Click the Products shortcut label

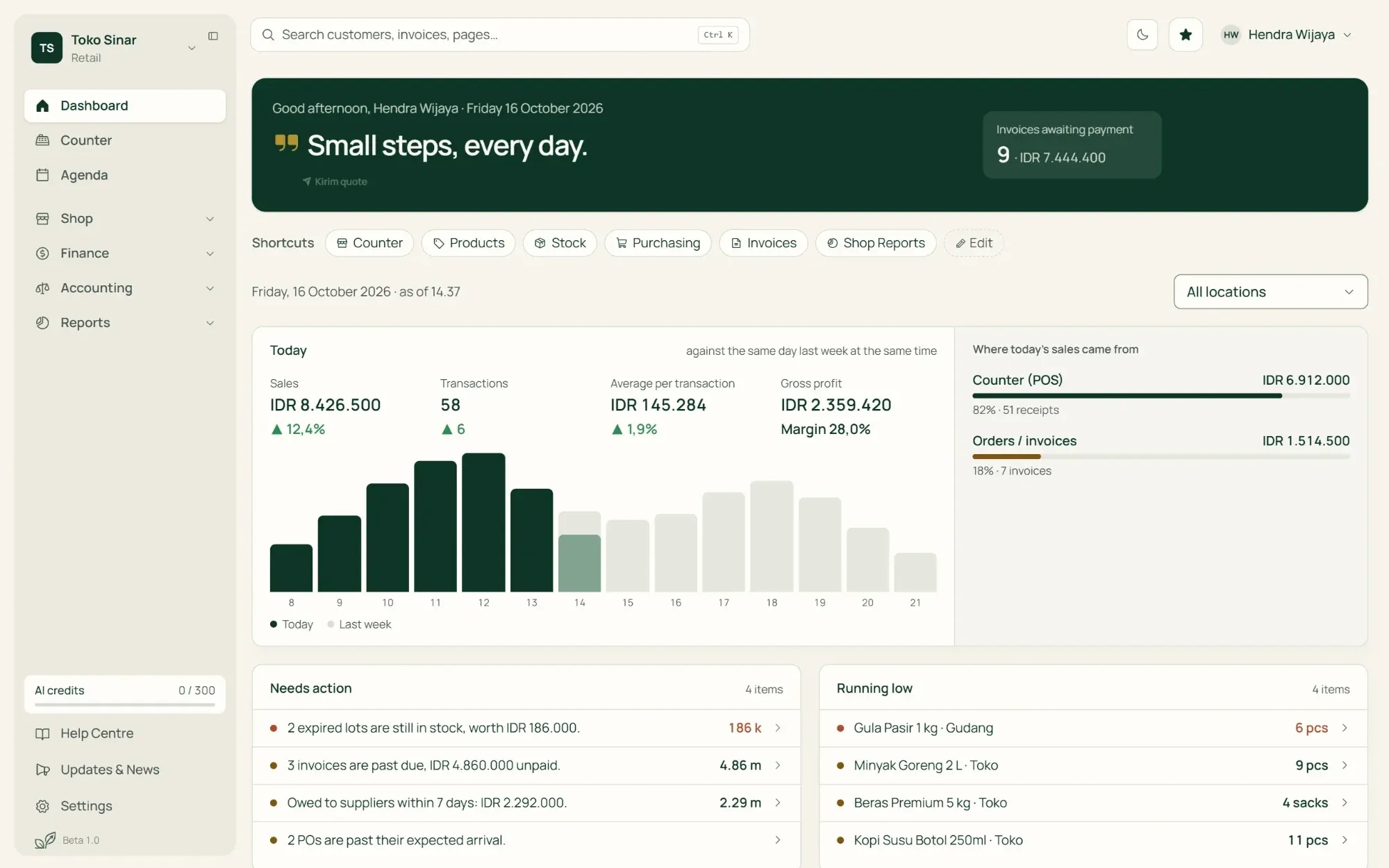tap(477, 243)
